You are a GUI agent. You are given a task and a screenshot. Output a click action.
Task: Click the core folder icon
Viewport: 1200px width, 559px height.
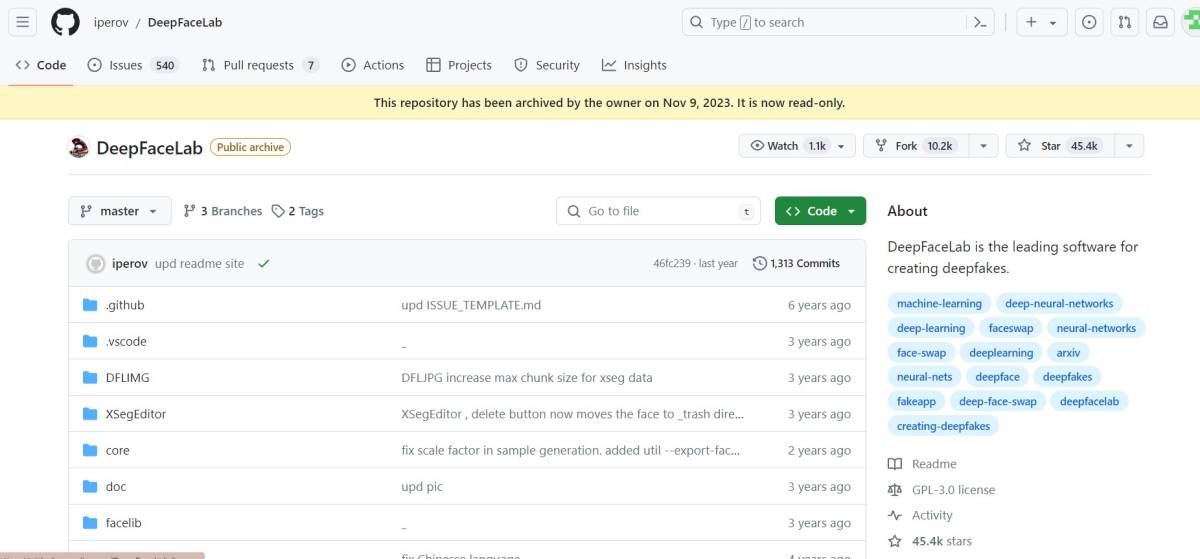90,450
